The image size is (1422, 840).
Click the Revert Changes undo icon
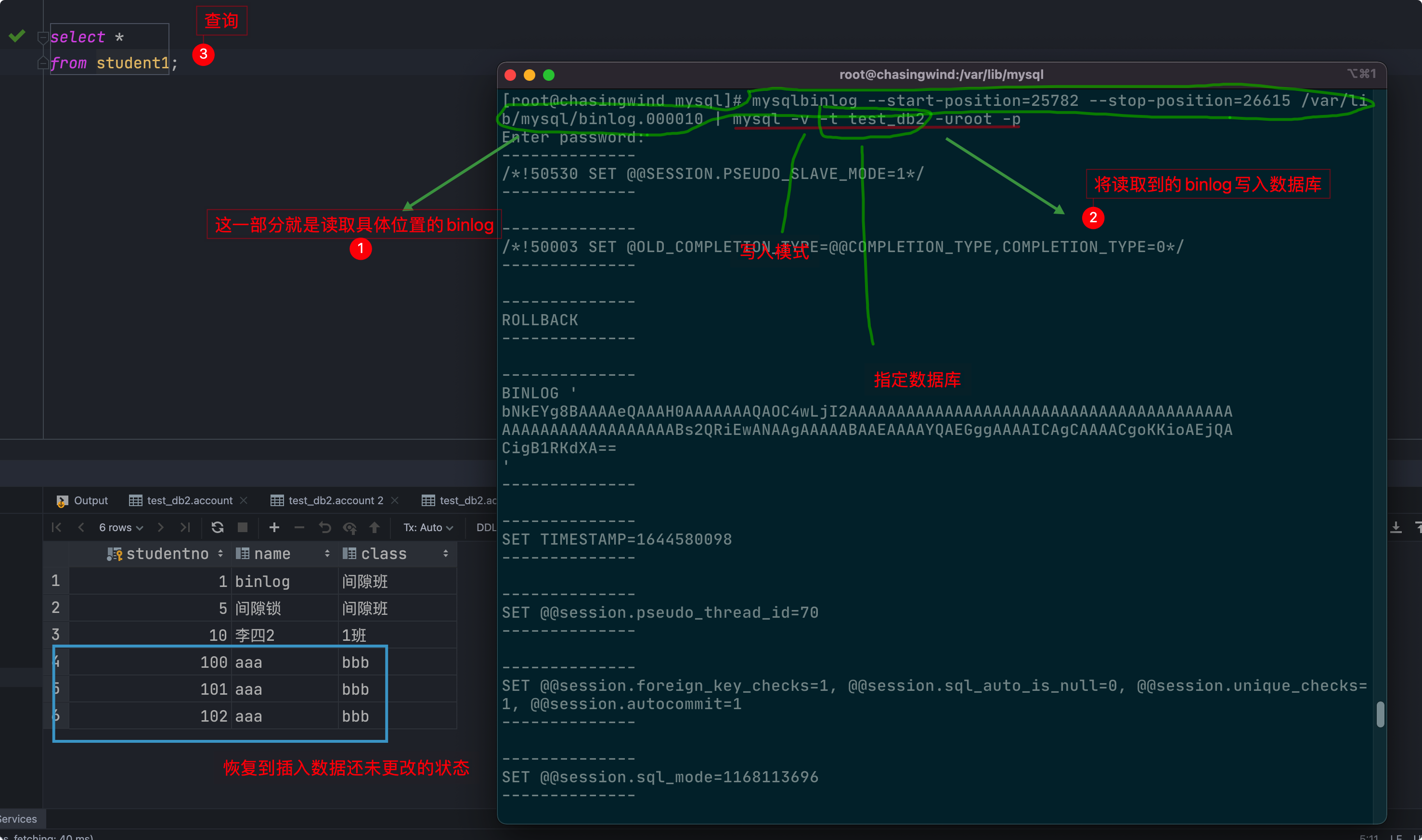click(x=324, y=528)
